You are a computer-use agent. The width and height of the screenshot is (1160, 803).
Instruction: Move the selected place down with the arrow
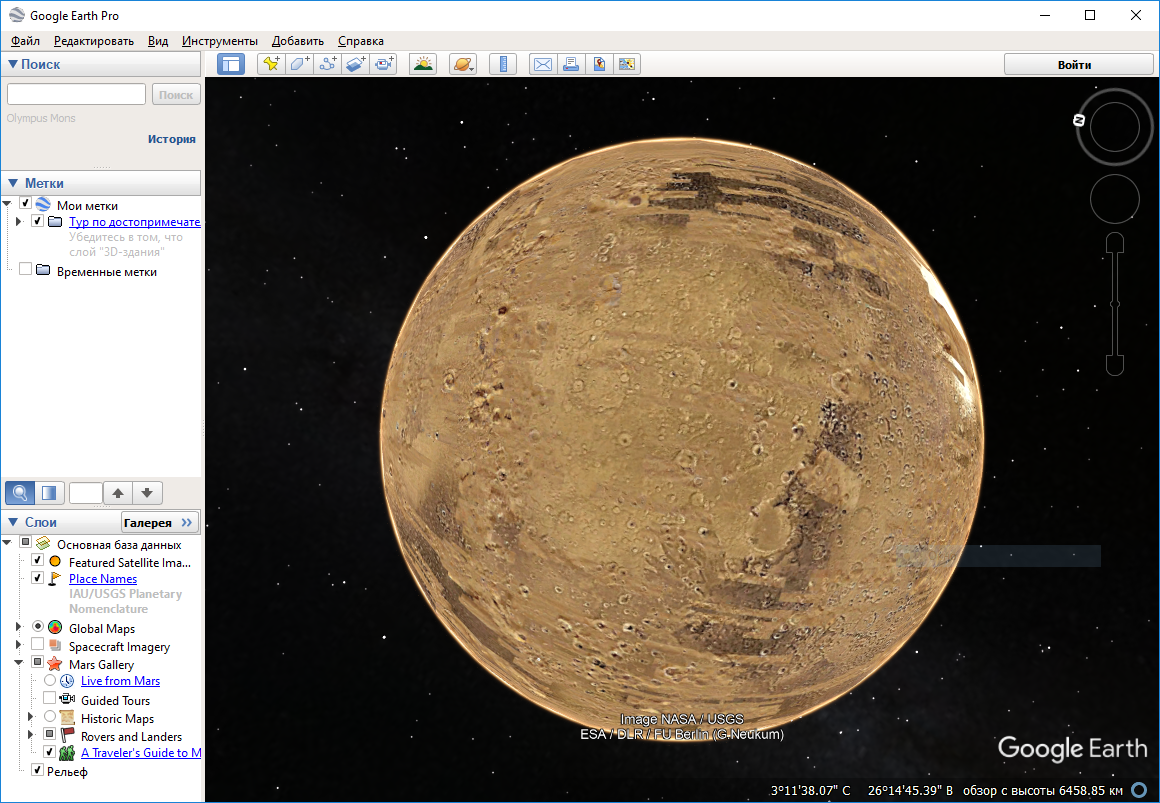147,493
